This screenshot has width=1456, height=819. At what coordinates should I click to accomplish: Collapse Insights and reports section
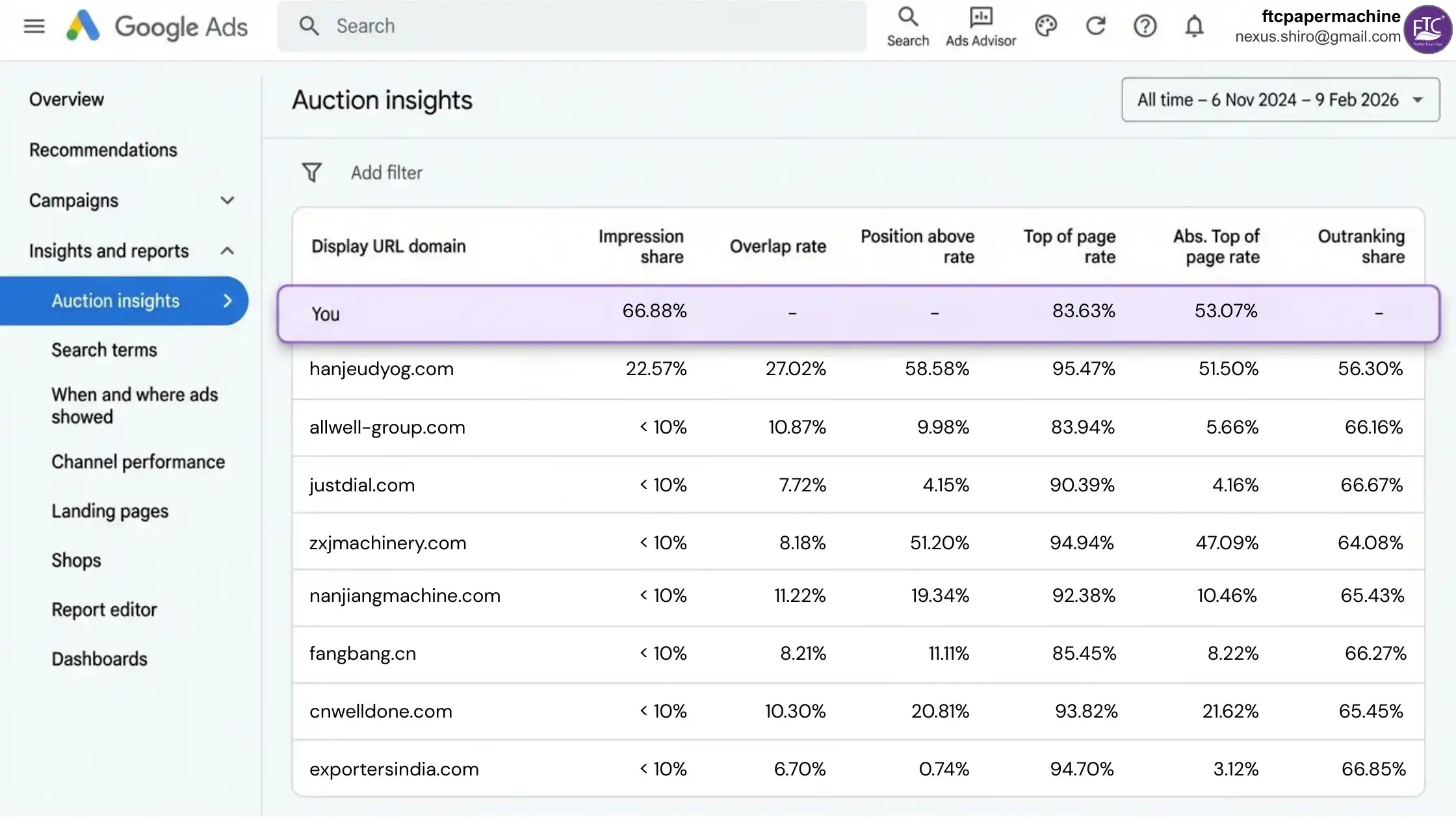[x=227, y=251]
